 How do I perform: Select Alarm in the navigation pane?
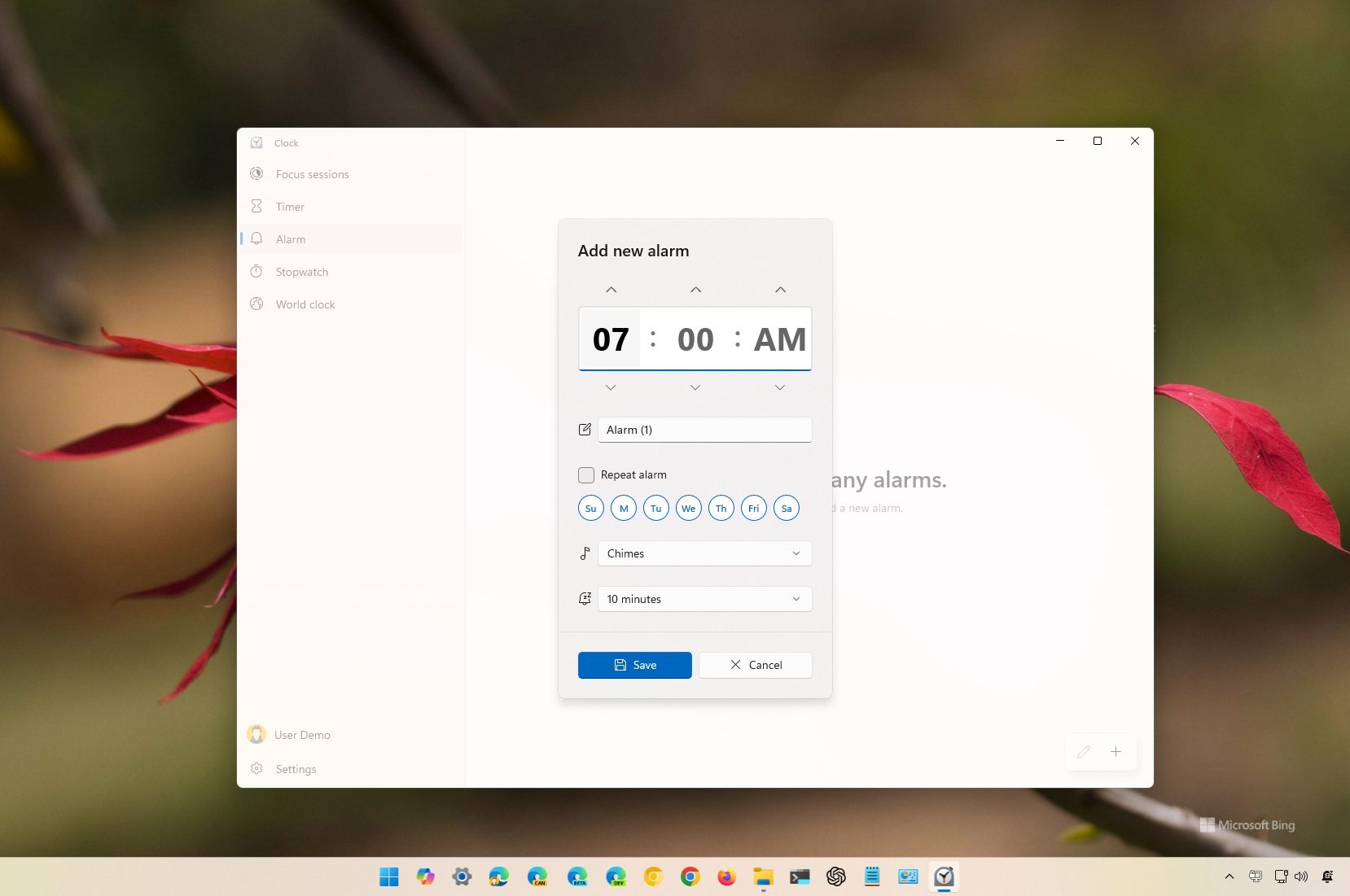click(x=289, y=238)
